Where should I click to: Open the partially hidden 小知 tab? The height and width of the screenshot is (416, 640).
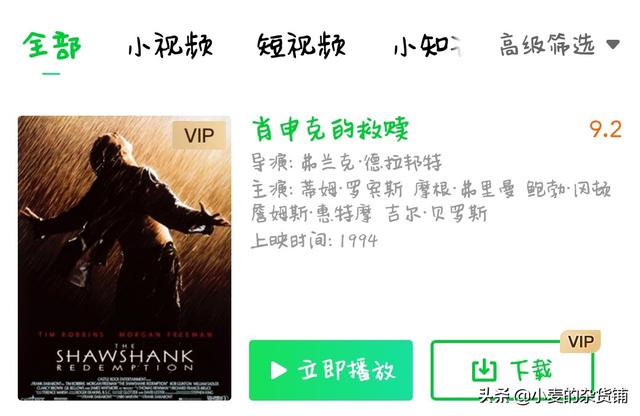click(428, 45)
